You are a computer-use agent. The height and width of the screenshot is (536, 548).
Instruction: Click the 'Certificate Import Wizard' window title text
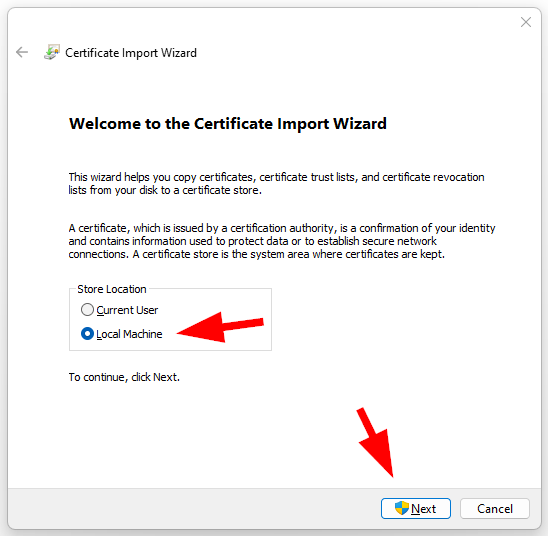pos(131,53)
